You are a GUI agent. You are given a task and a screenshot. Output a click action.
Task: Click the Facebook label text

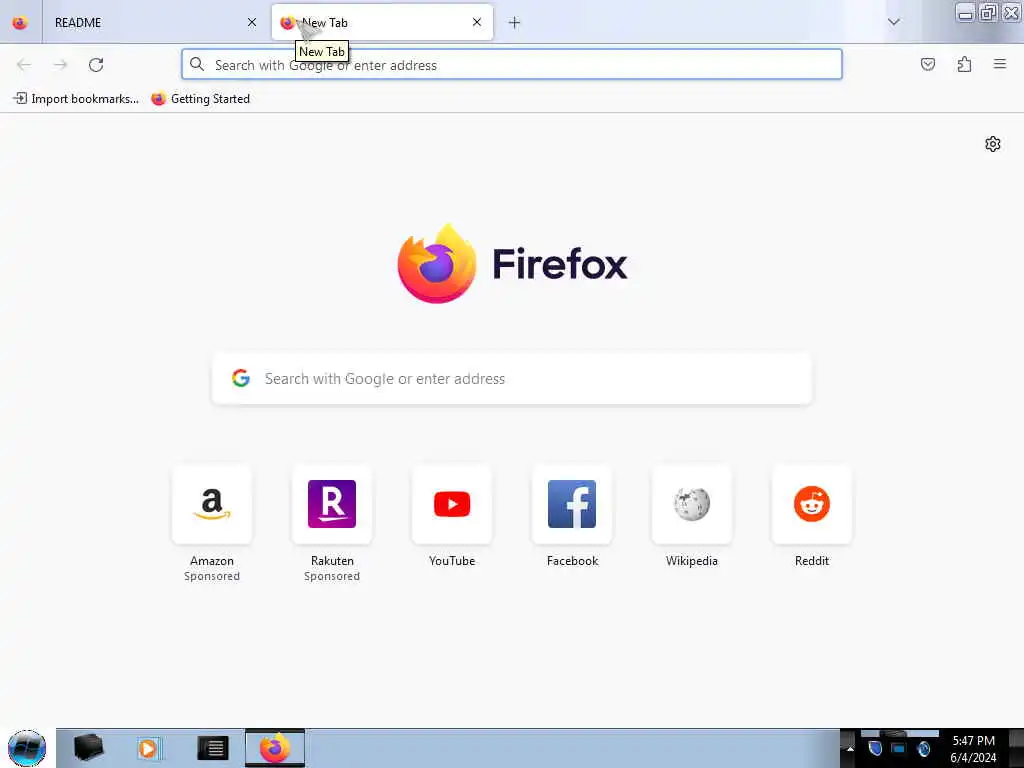click(x=572, y=561)
